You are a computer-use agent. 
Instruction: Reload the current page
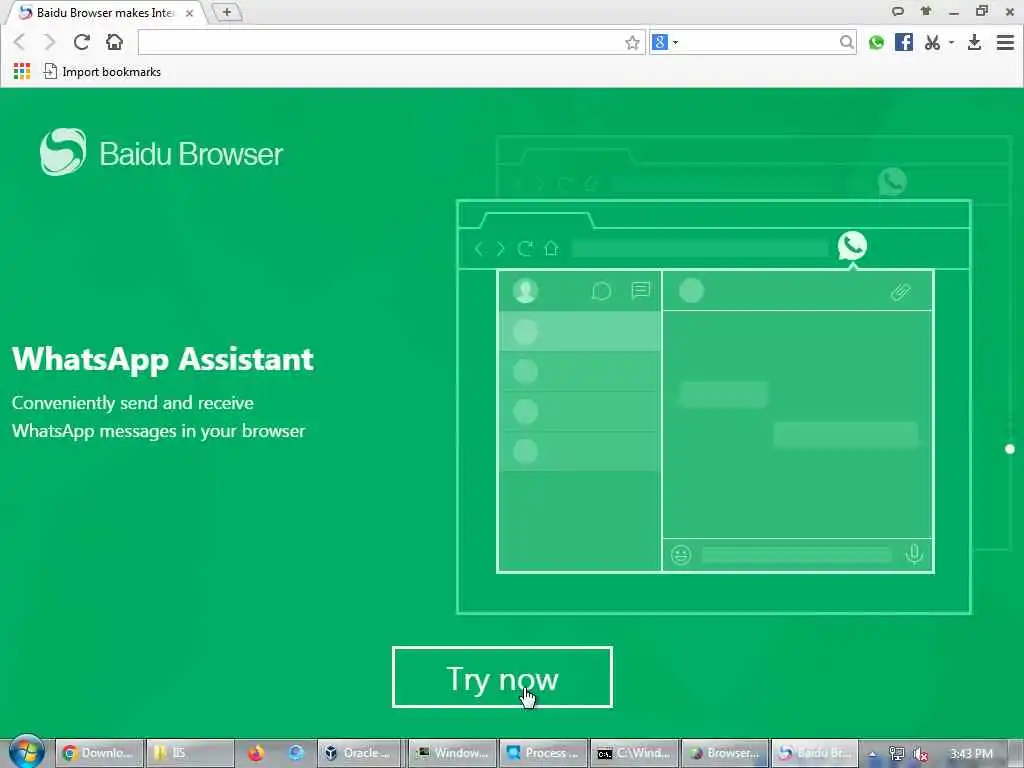pos(82,42)
